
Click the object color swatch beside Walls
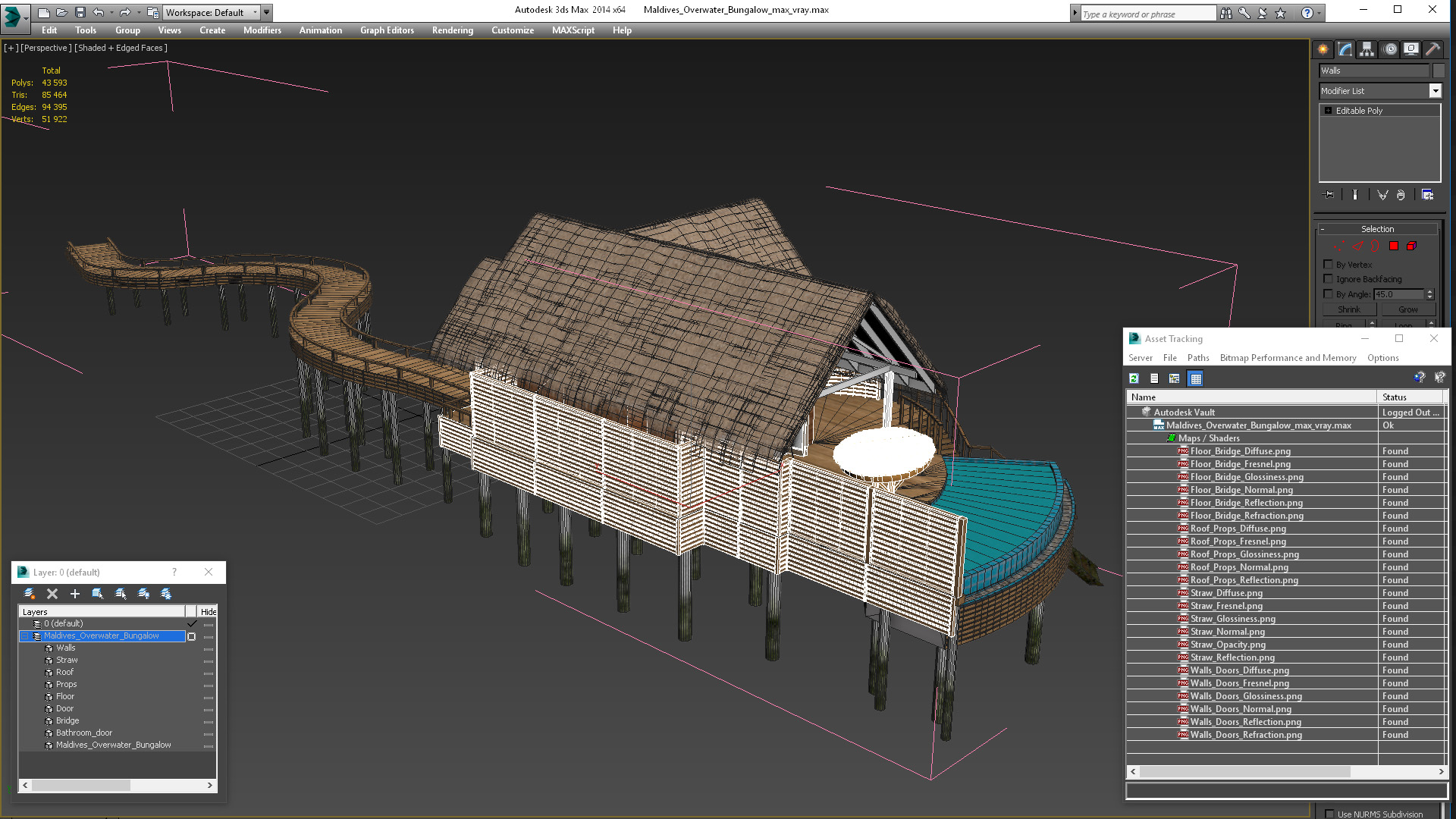point(1439,71)
